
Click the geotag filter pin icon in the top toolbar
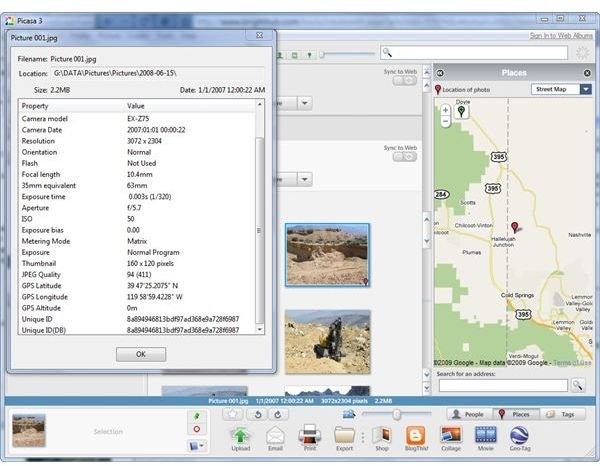tap(309, 55)
